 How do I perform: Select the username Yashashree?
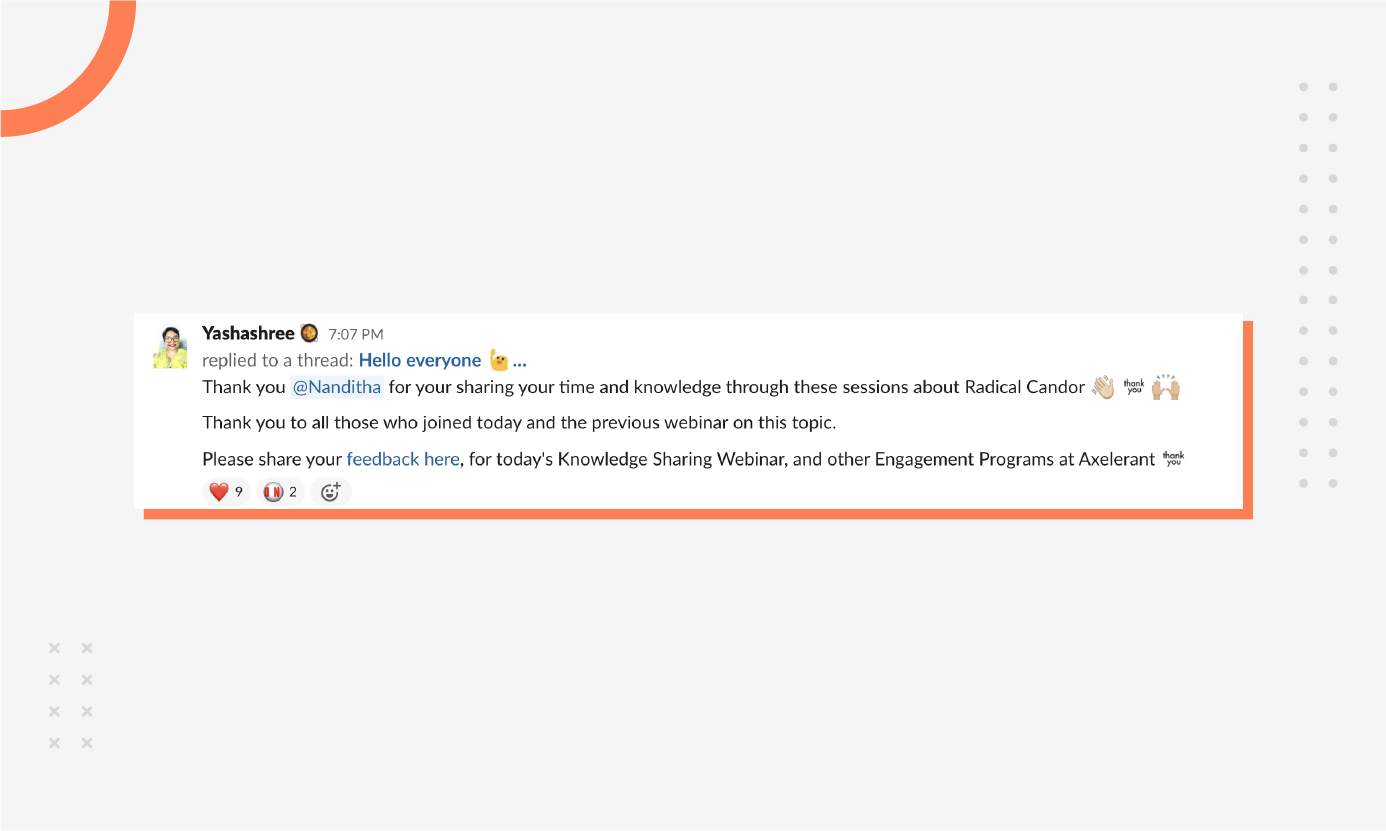247,333
